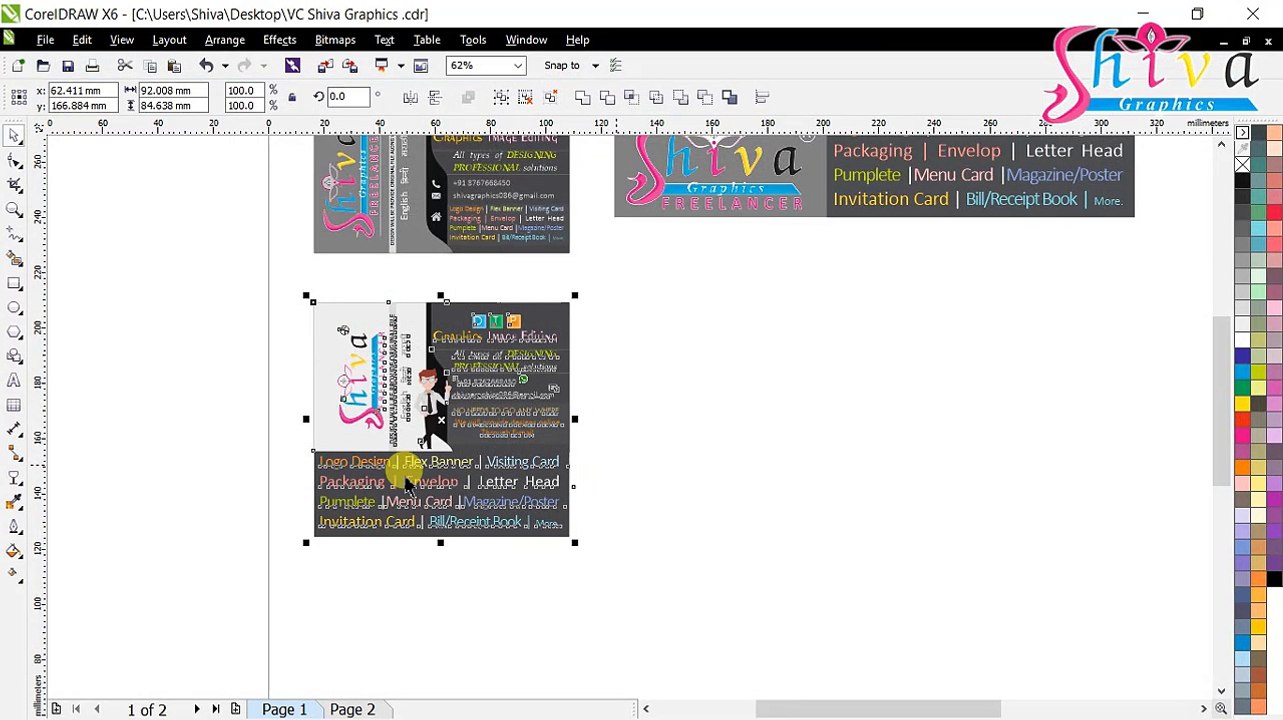Switch to the Page 2 tab
1283x720 pixels.
[352, 710]
